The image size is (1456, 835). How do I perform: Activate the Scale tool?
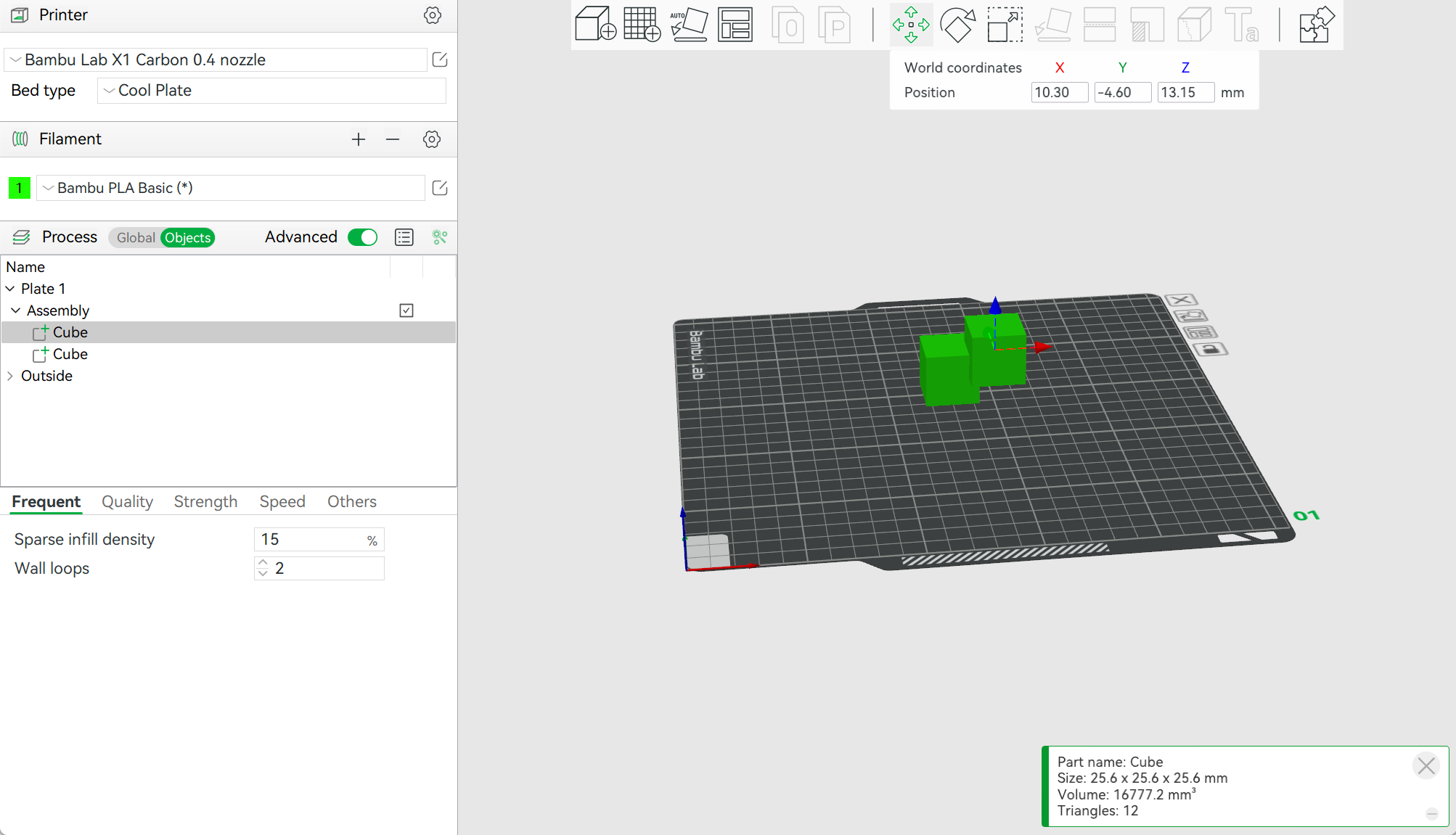tap(1005, 24)
